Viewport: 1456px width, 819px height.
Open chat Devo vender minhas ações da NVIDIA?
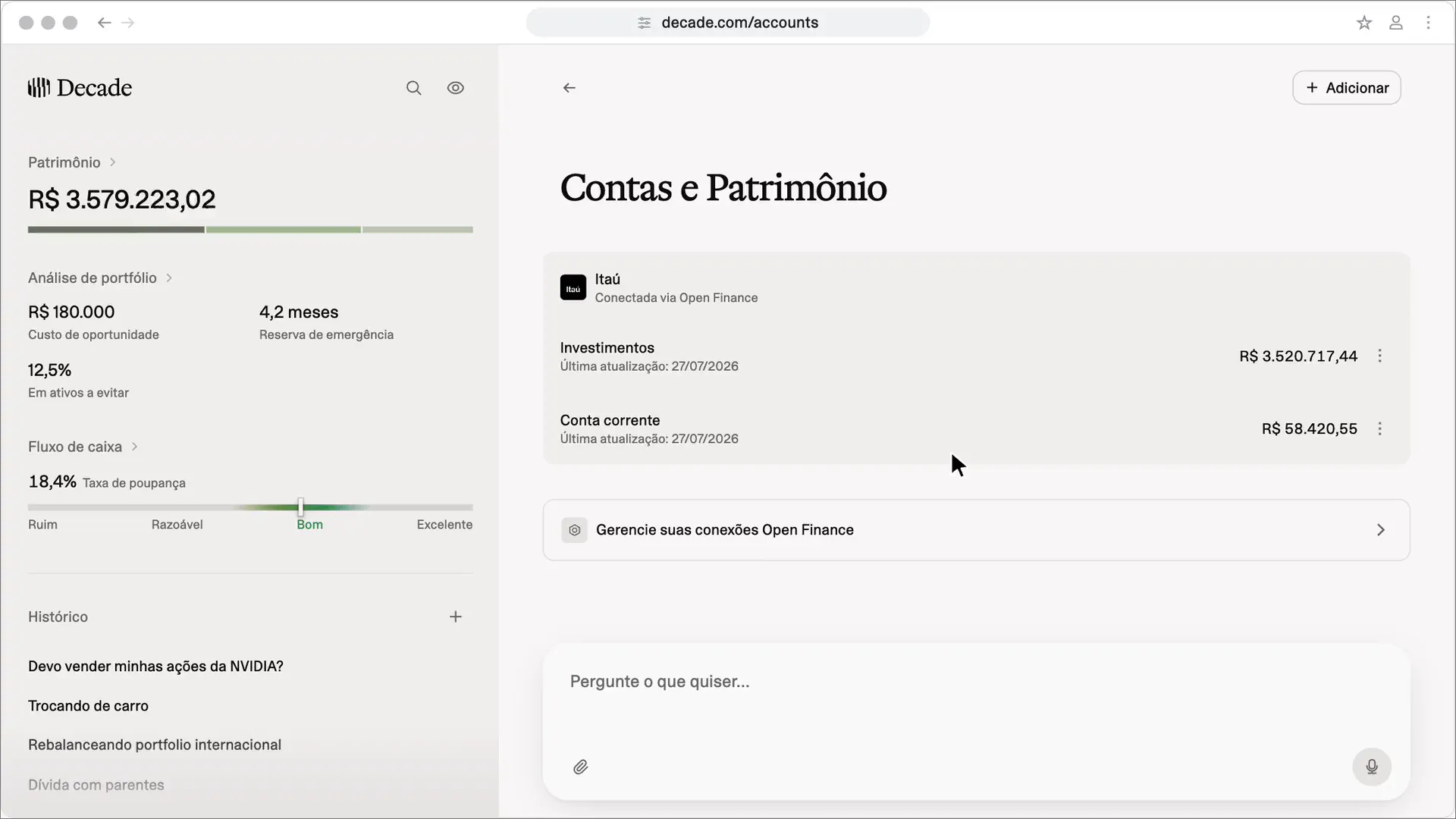[x=155, y=667]
